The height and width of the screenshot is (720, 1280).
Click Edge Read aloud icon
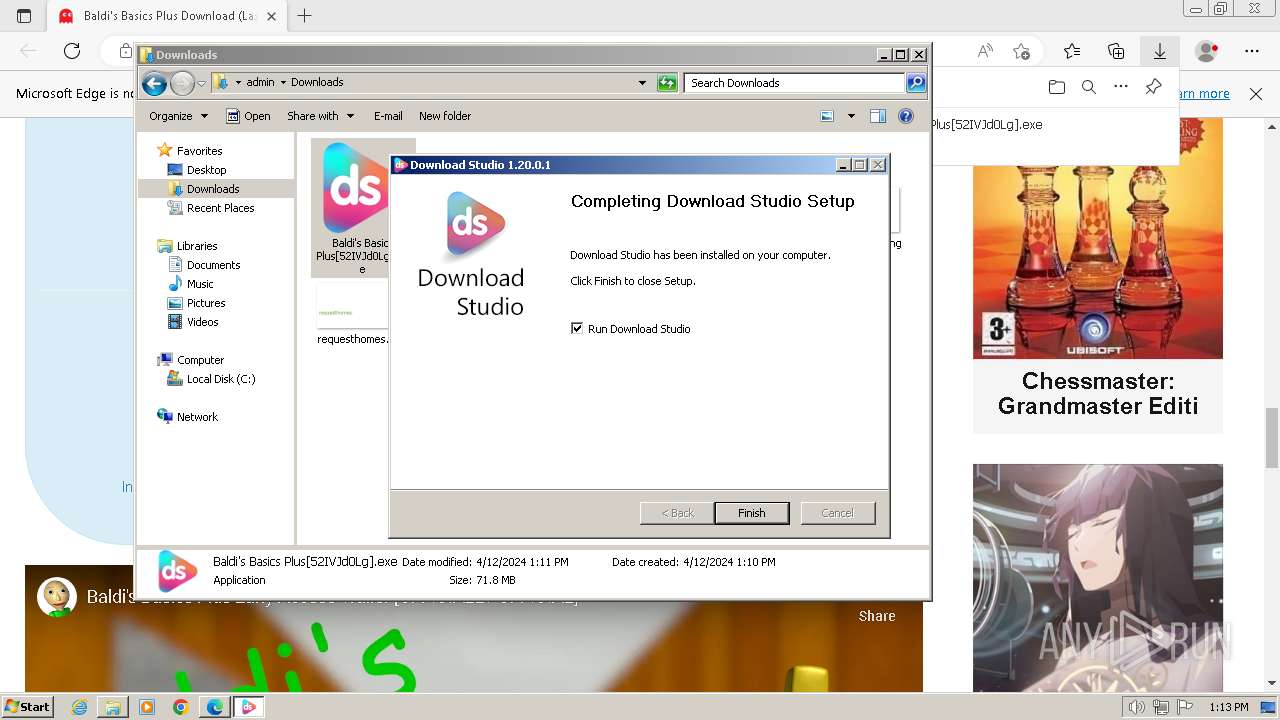(x=985, y=51)
